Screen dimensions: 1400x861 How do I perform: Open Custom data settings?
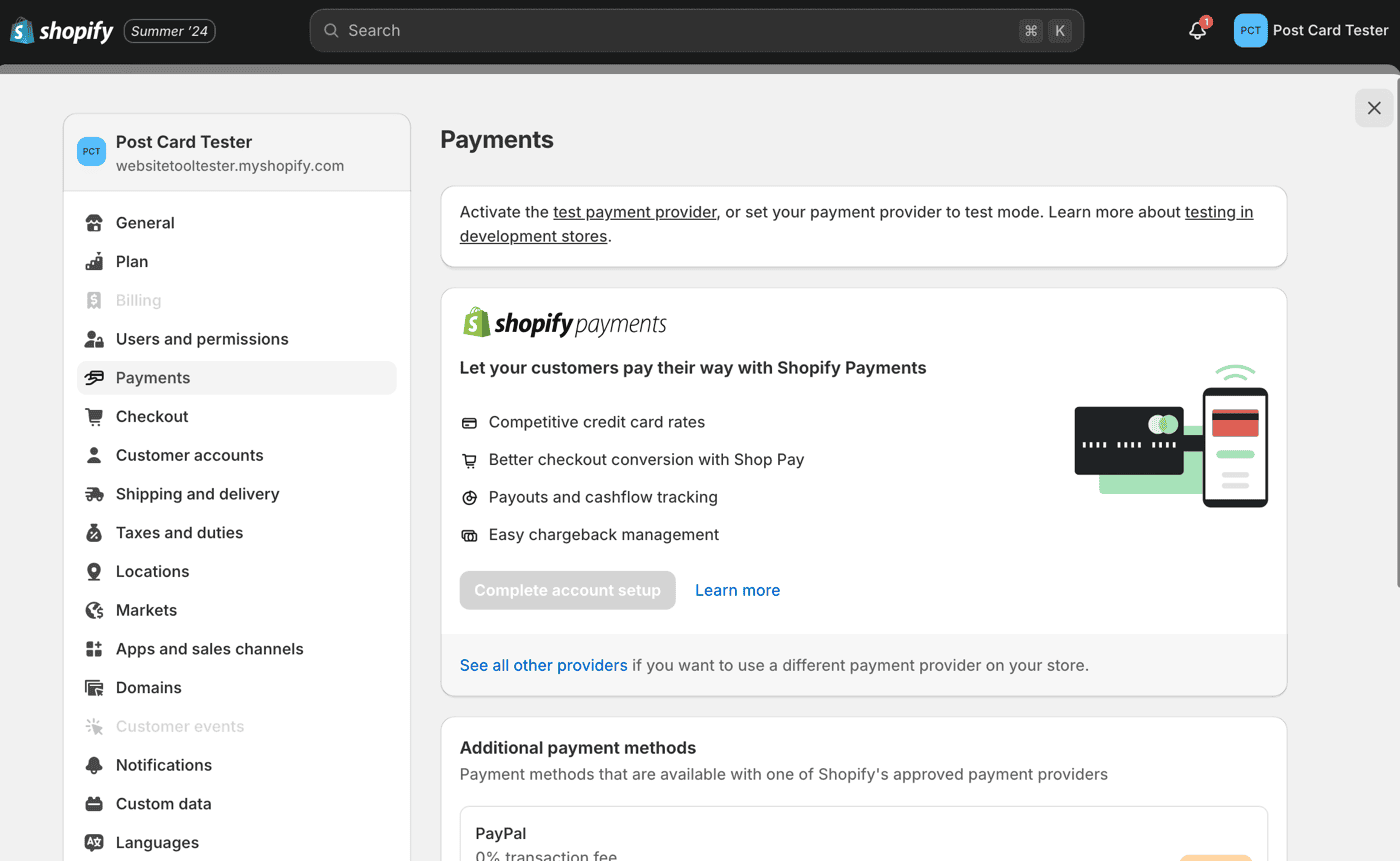[x=237, y=804]
